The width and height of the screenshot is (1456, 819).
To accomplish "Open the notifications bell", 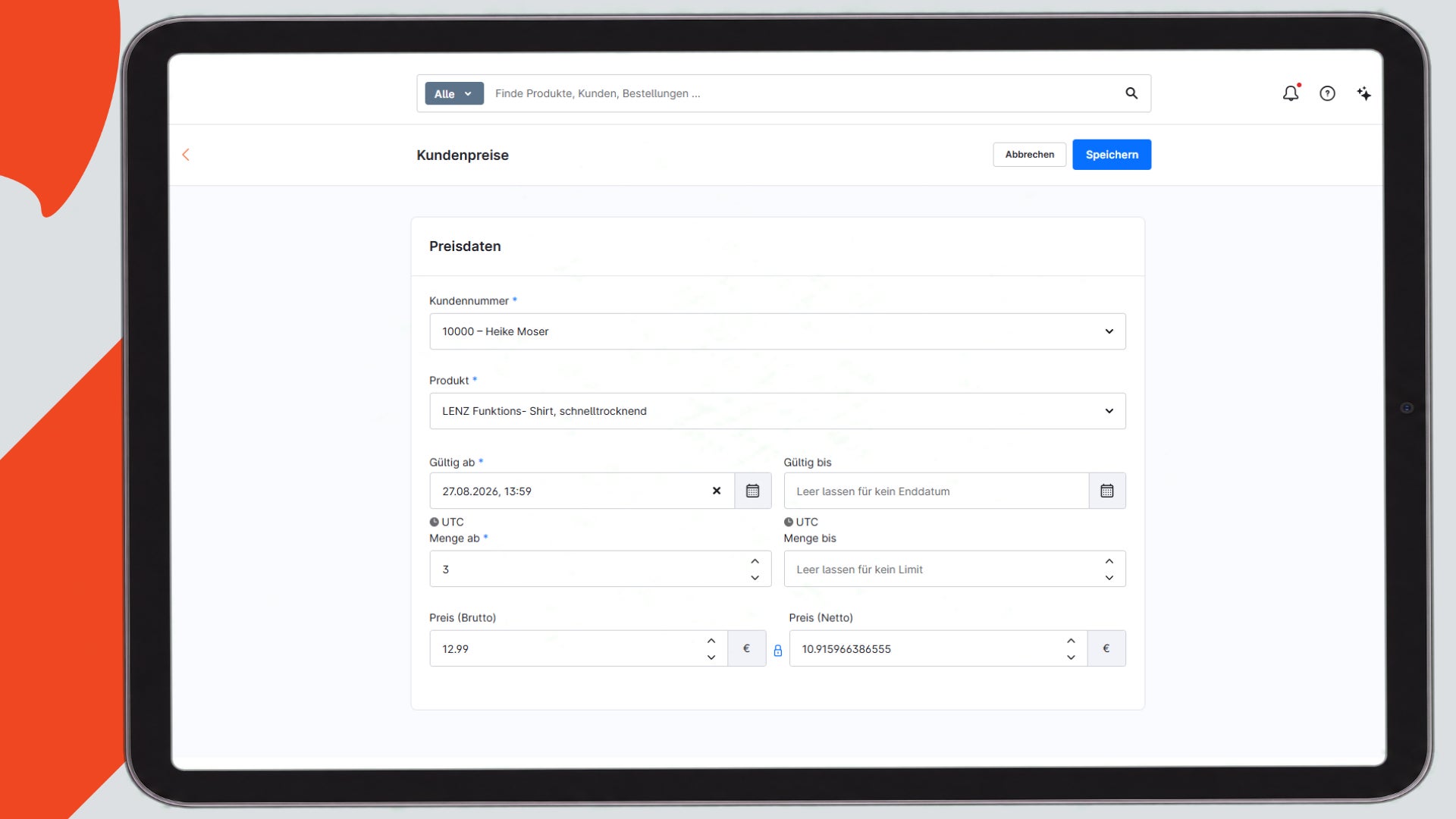I will point(1291,93).
